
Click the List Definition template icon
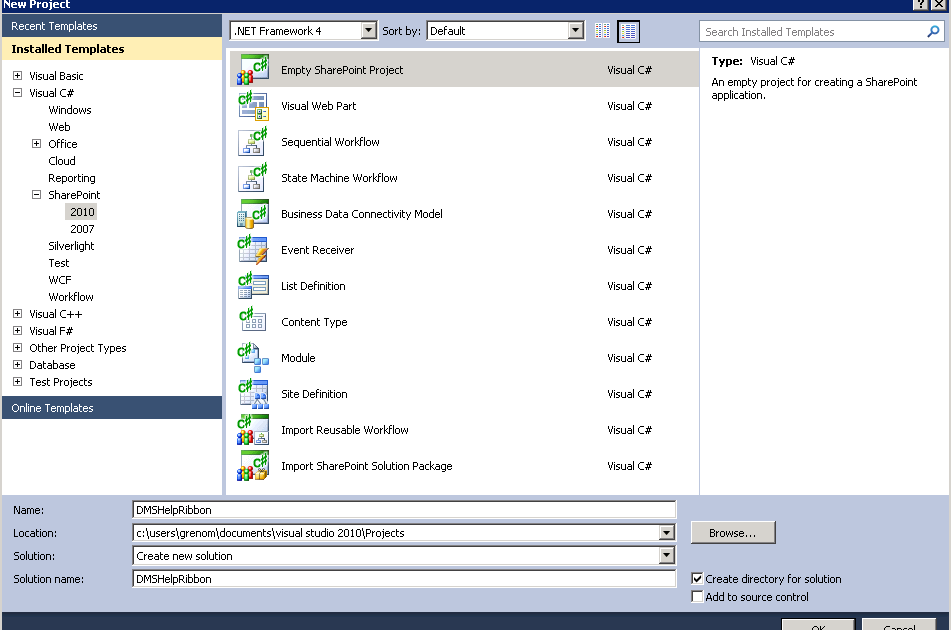(253, 286)
